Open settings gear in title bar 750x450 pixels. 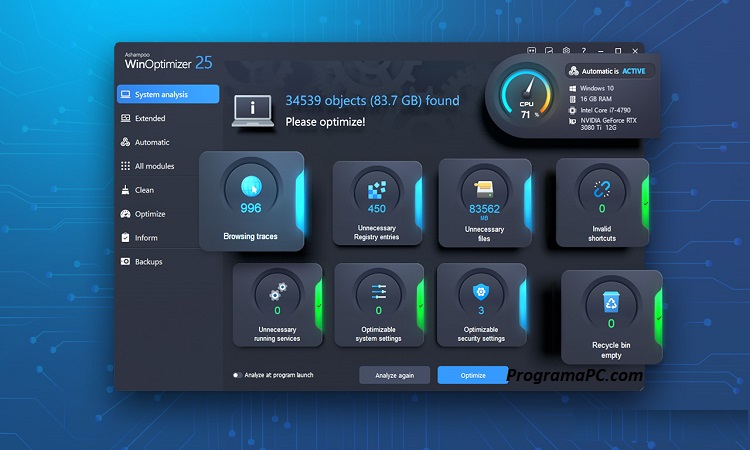click(566, 51)
